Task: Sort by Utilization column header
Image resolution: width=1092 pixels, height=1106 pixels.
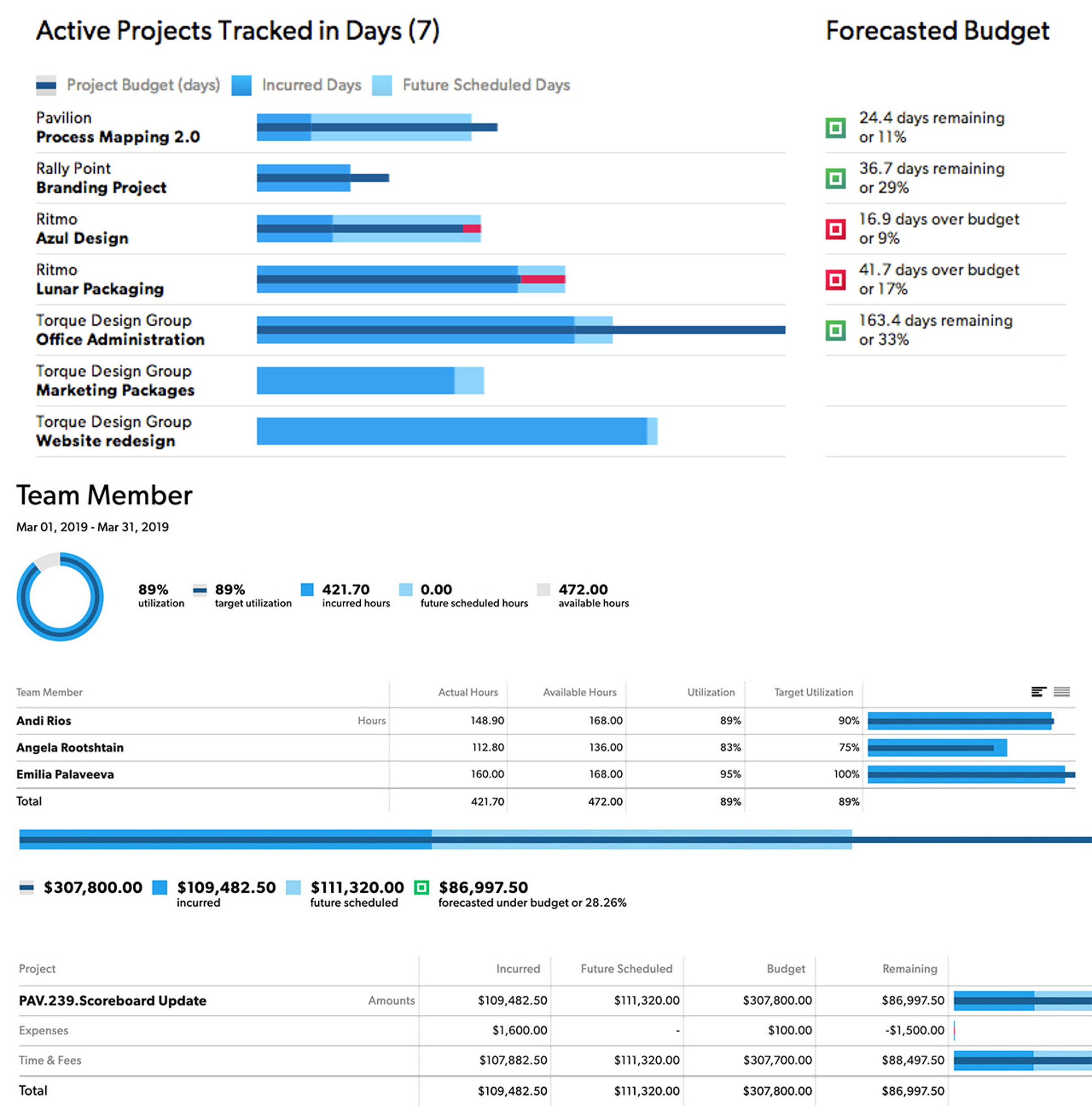Action: [x=710, y=692]
